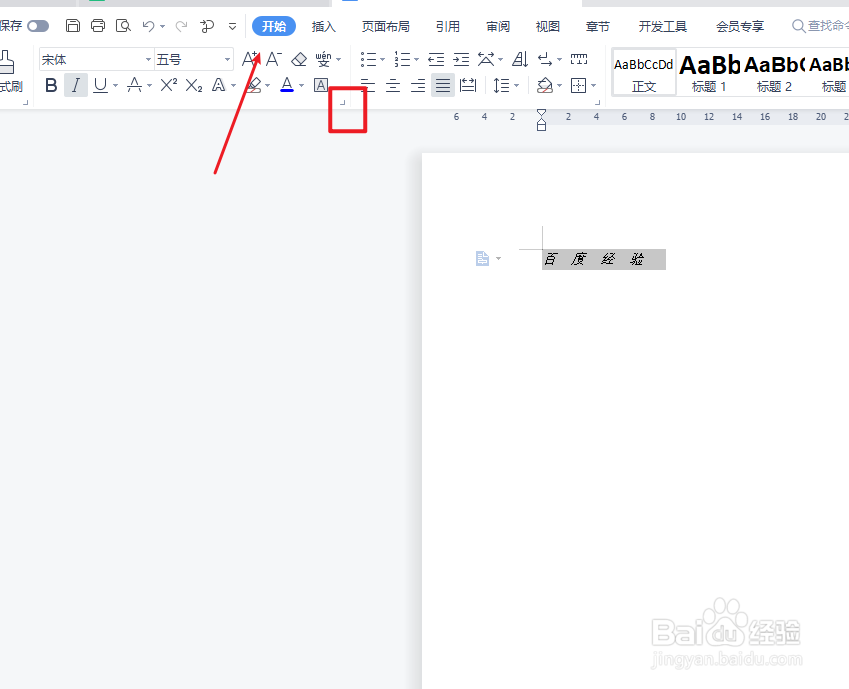Apply subscript X₂ formatting
Viewport: 849px width, 689px height.
click(x=194, y=86)
